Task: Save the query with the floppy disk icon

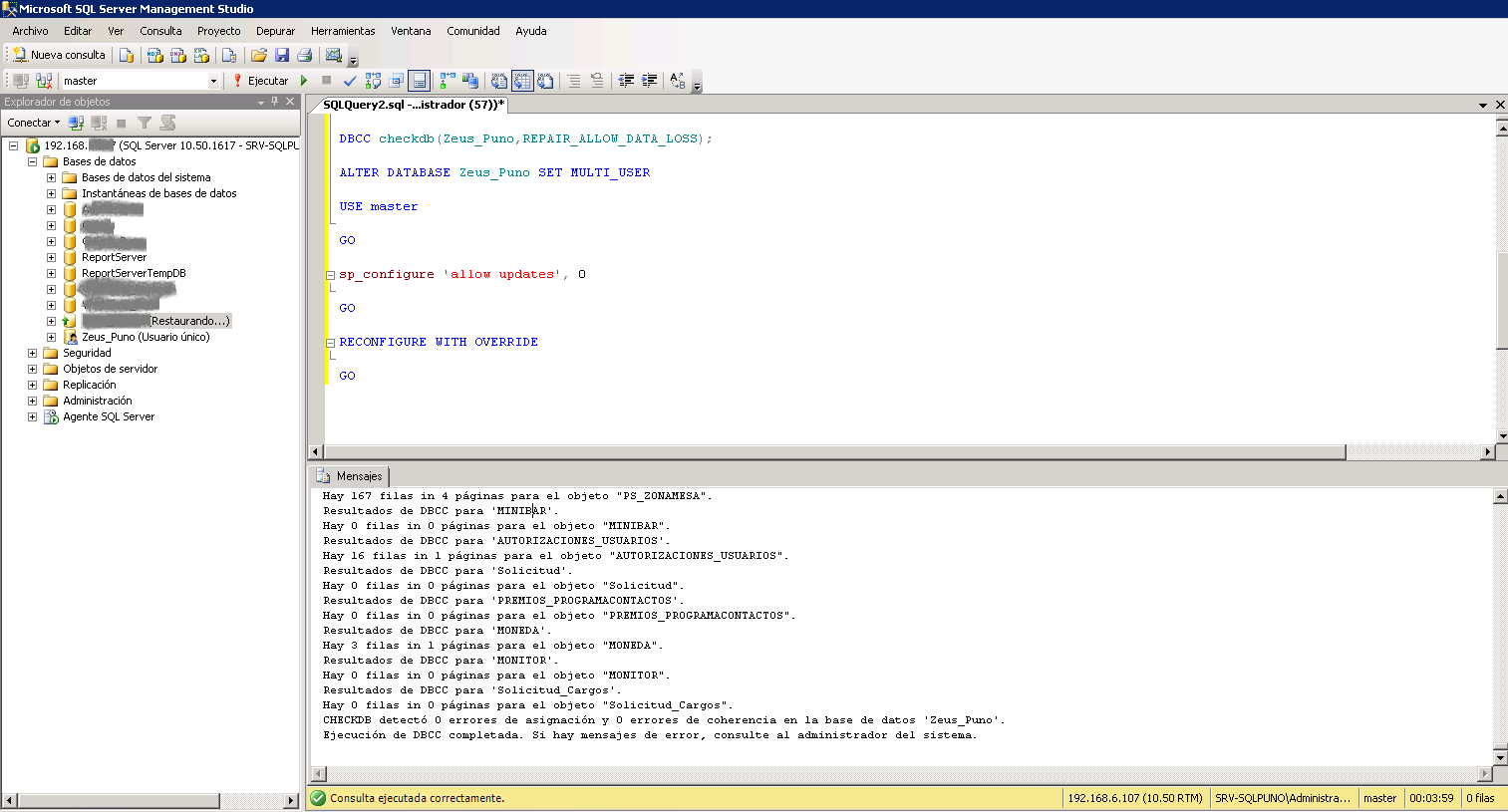Action: [282, 55]
